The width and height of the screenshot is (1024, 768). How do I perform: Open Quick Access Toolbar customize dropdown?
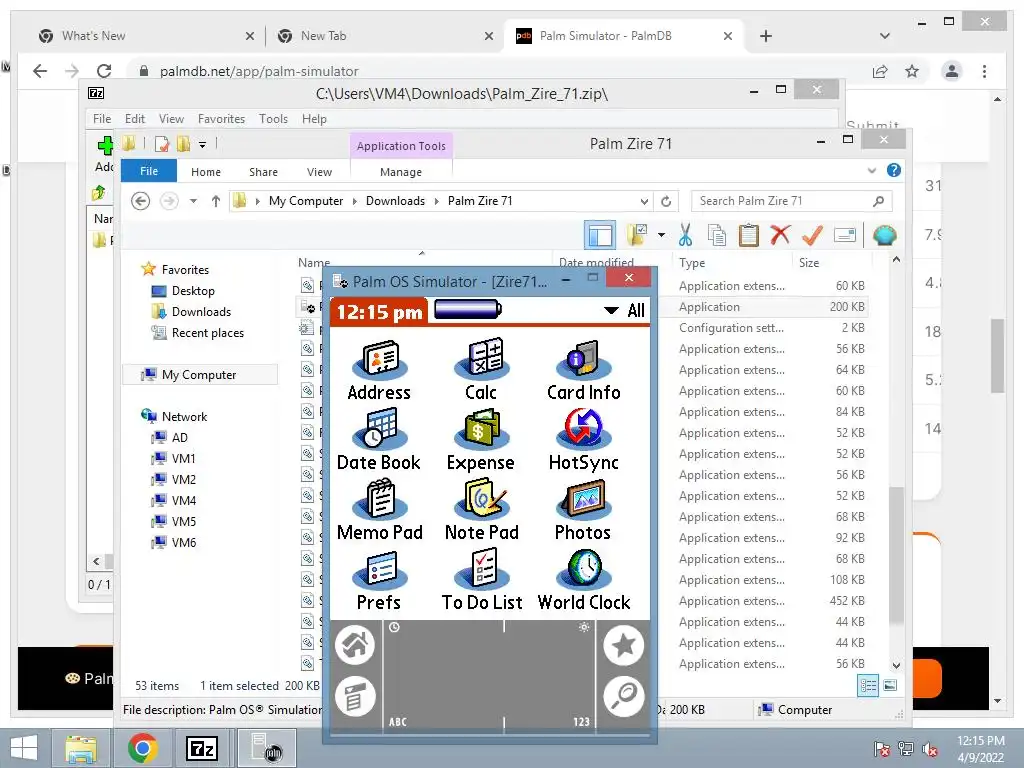202,144
